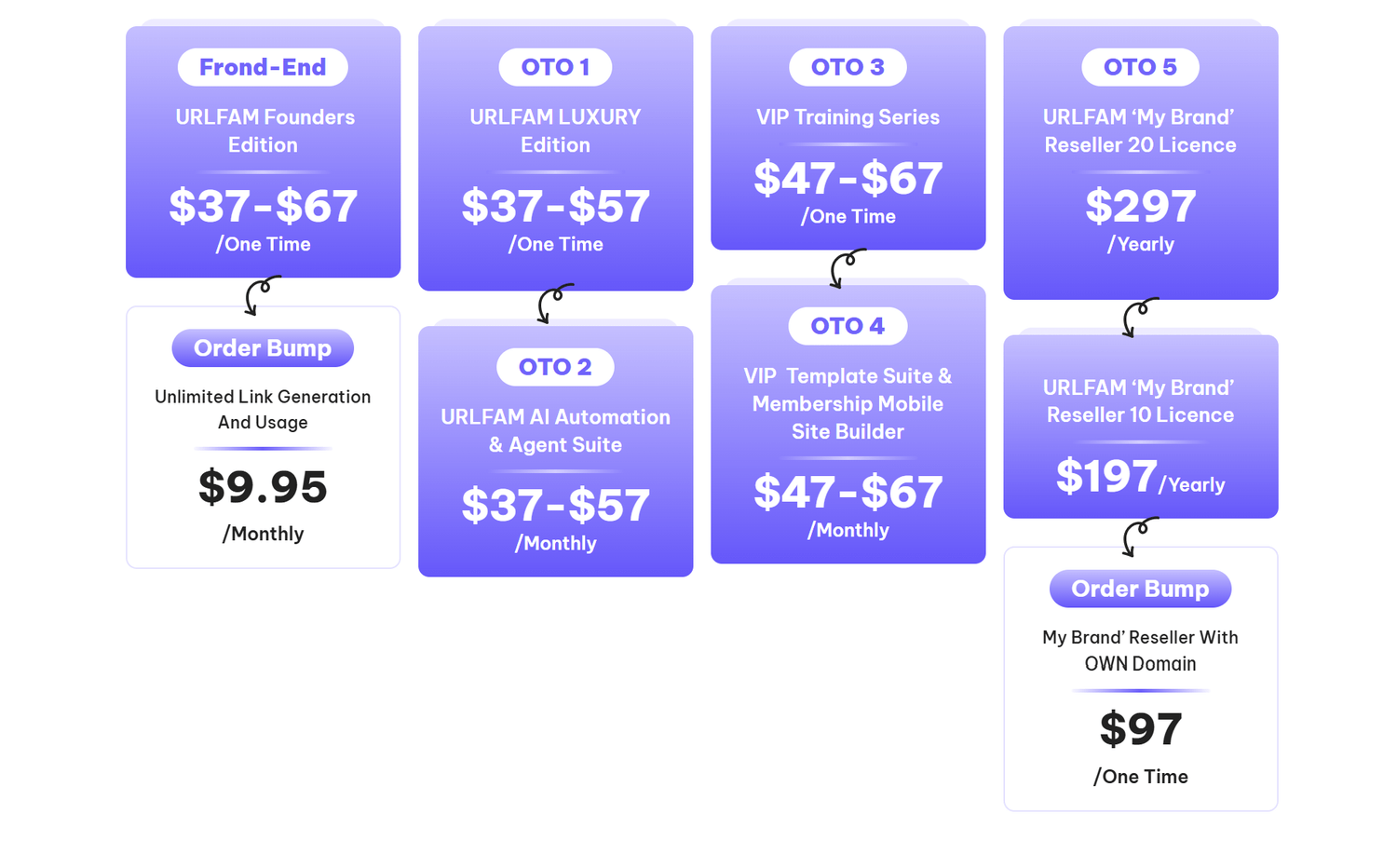Click the arrow between OTO 3 and OTO 4
The width and height of the screenshot is (1397, 868).
(847, 268)
